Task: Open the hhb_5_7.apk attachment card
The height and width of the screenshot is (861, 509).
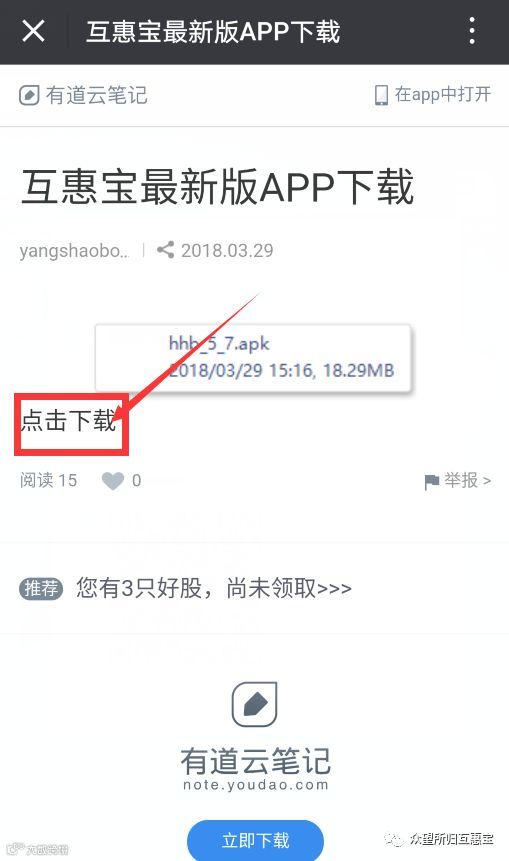Action: point(253,358)
